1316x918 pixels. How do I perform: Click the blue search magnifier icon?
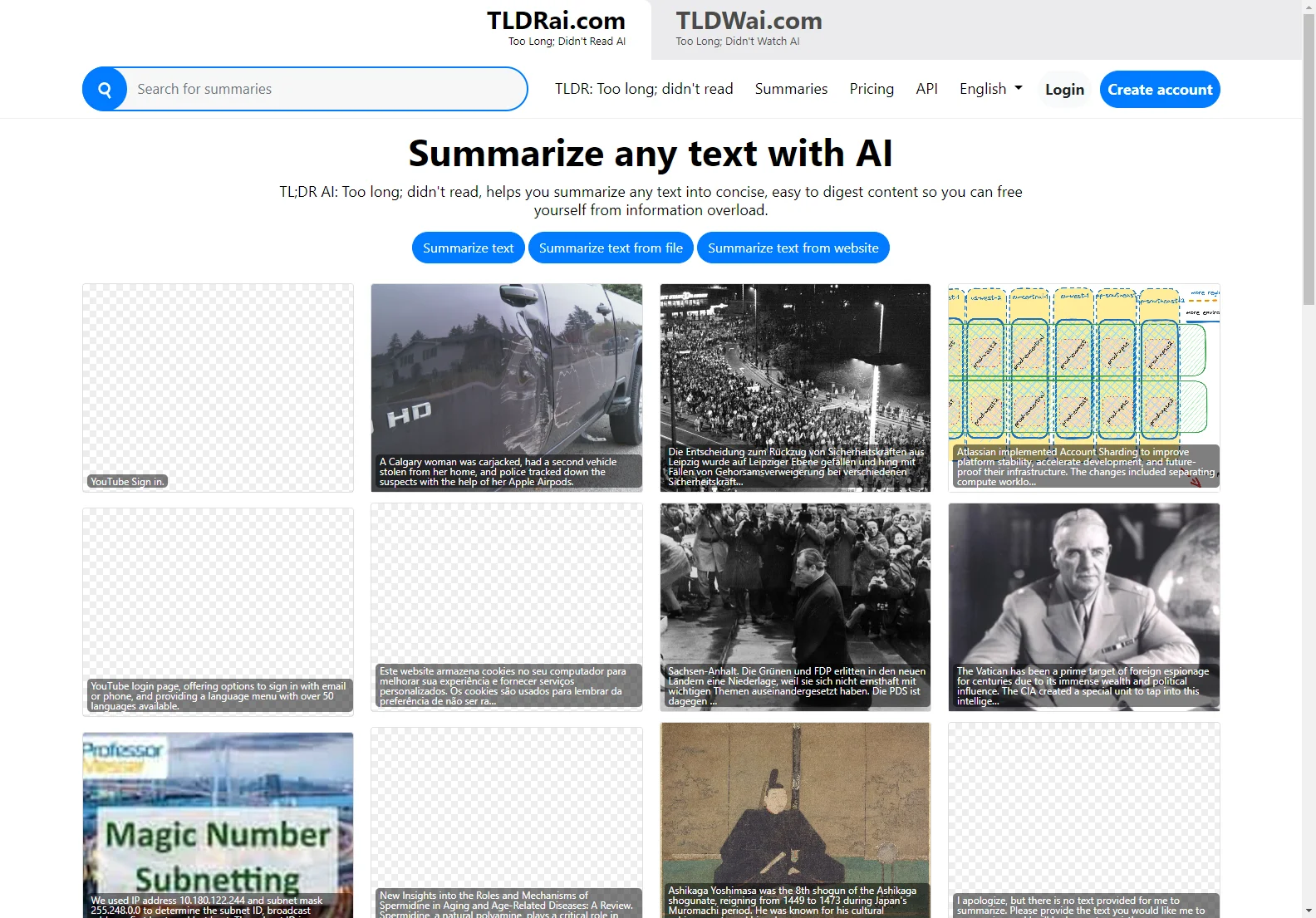point(105,89)
